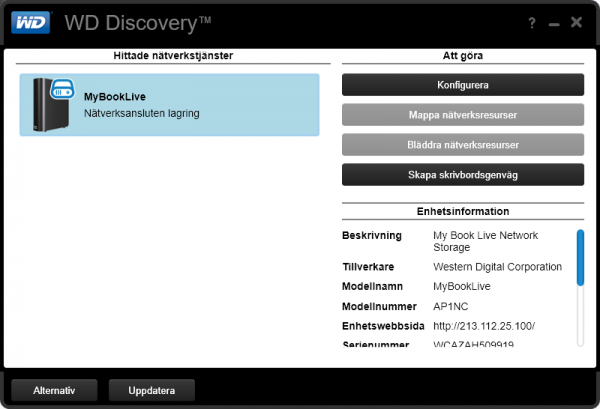Screen dimensions: 600x409
Task: Click the WD logo in title bar
Action: click(x=29, y=21)
